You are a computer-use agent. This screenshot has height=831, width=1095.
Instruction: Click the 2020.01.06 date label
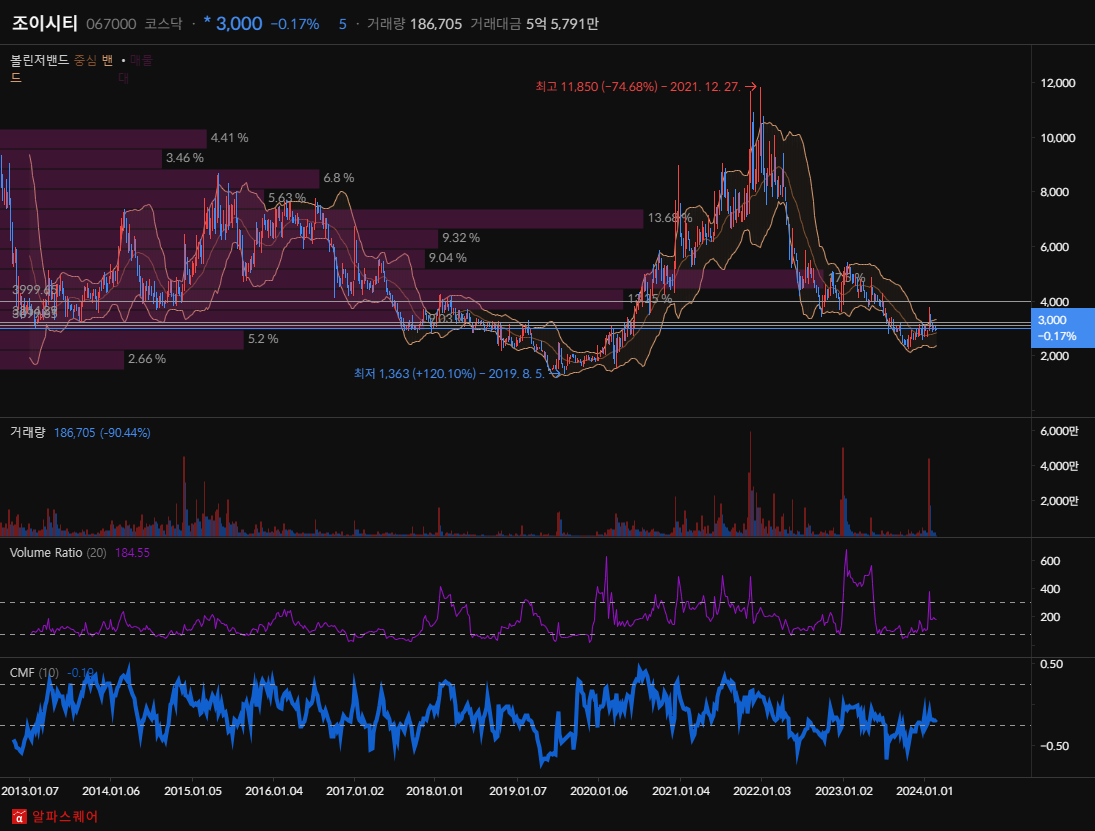click(x=598, y=791)
